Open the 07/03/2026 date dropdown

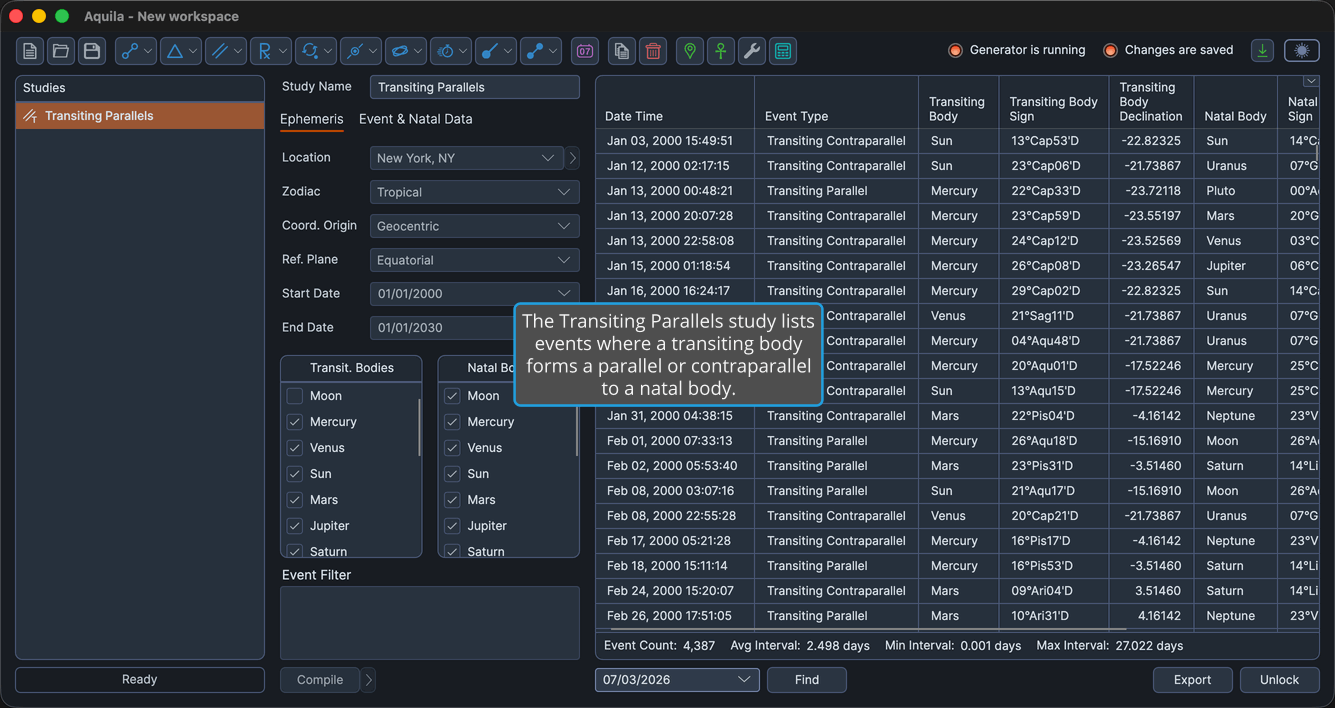[677, 680]
